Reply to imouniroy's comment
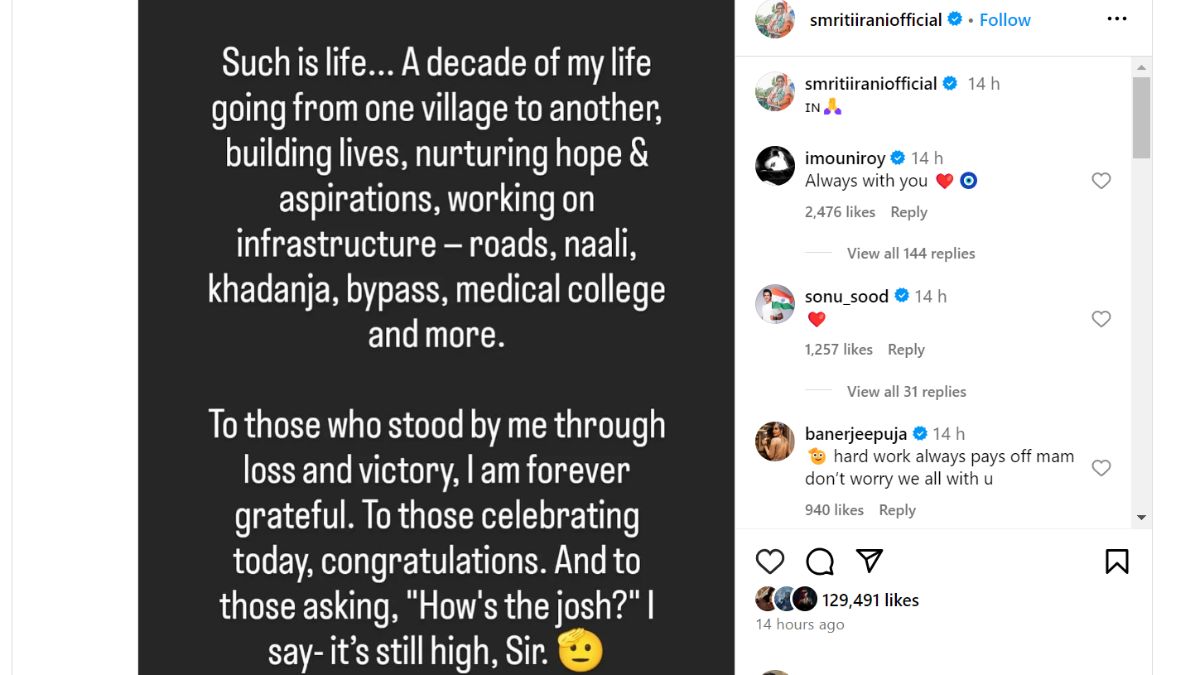 (909, 212)
